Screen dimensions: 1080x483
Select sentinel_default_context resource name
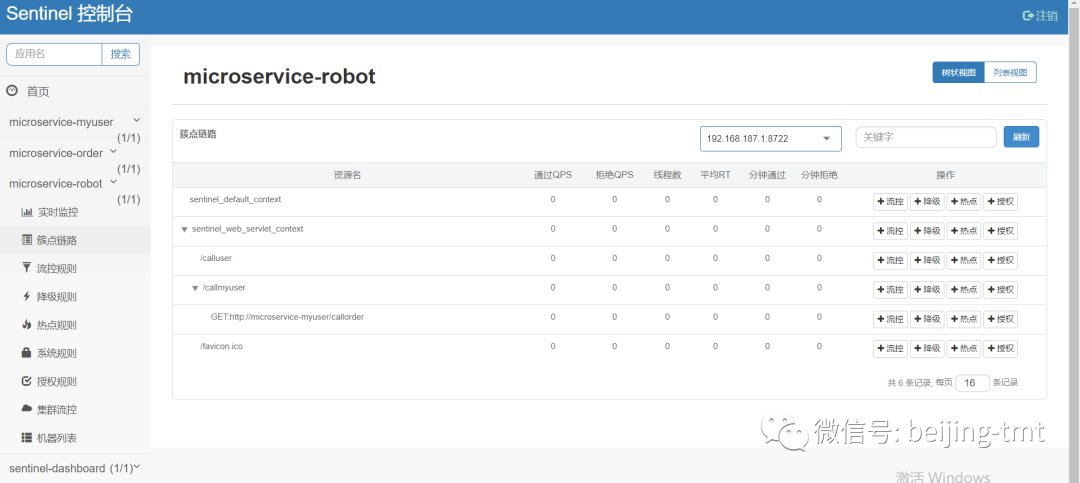click(235, 199)
